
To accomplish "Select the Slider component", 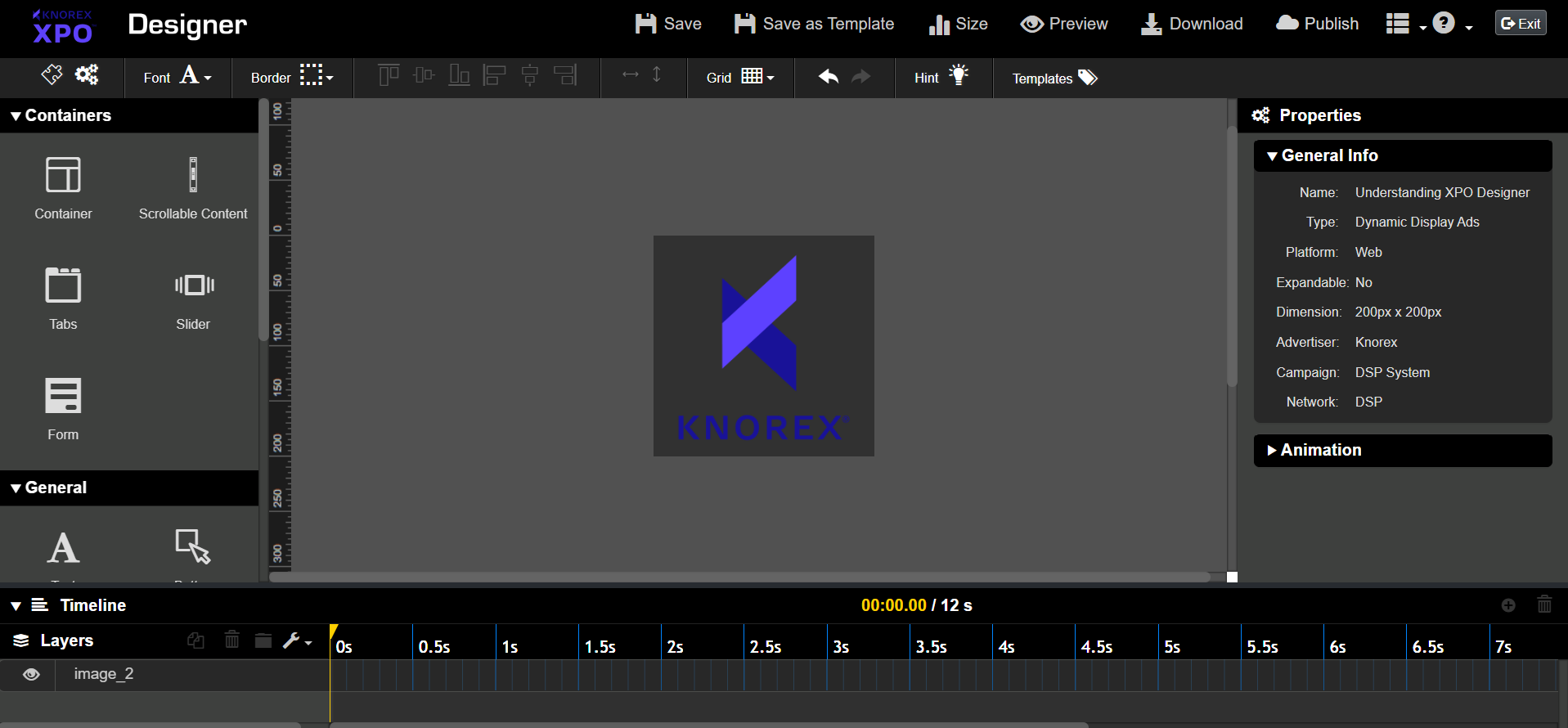I will [x=193, y=299].
